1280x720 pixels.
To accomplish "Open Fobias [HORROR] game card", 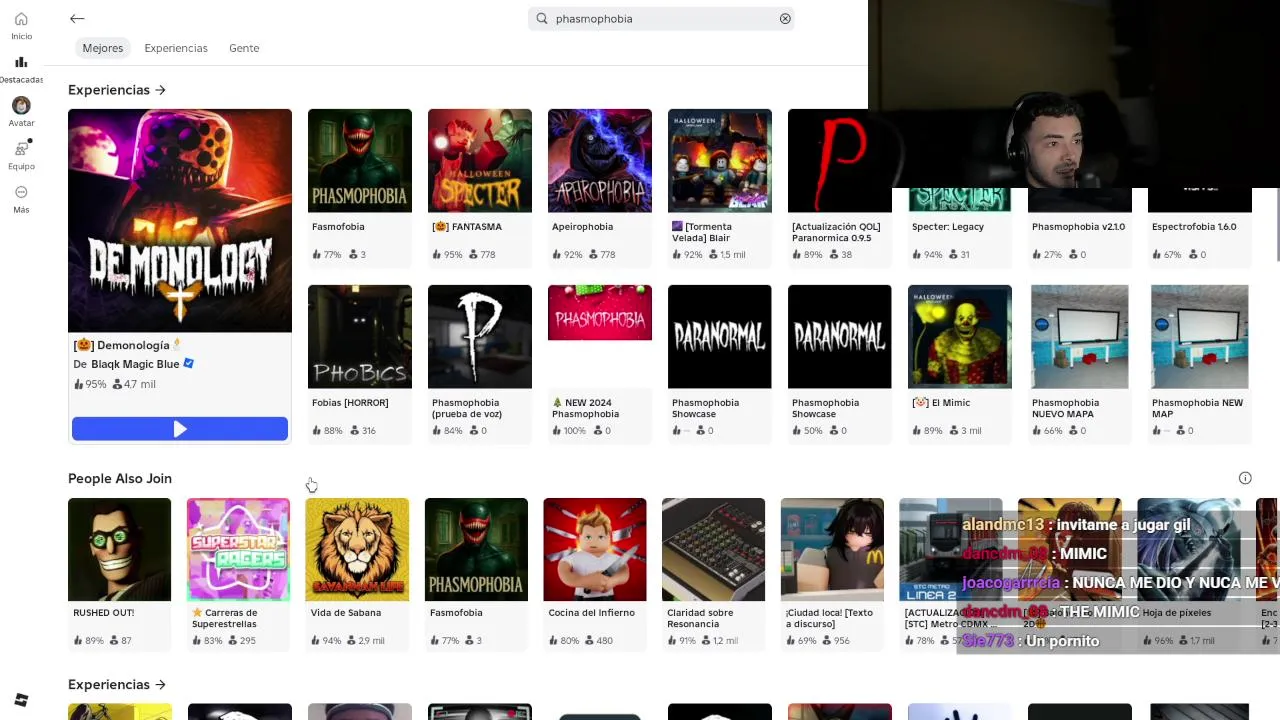I will [360, 364].
